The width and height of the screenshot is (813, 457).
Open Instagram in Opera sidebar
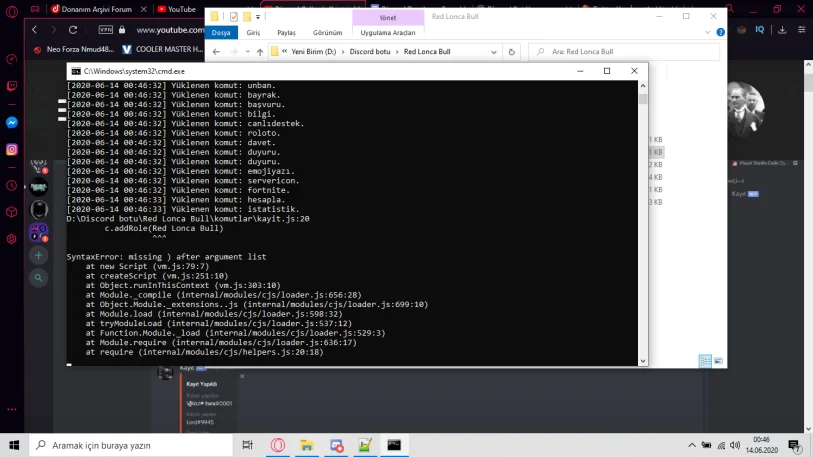pyautogui.click(x=11, y=149)
